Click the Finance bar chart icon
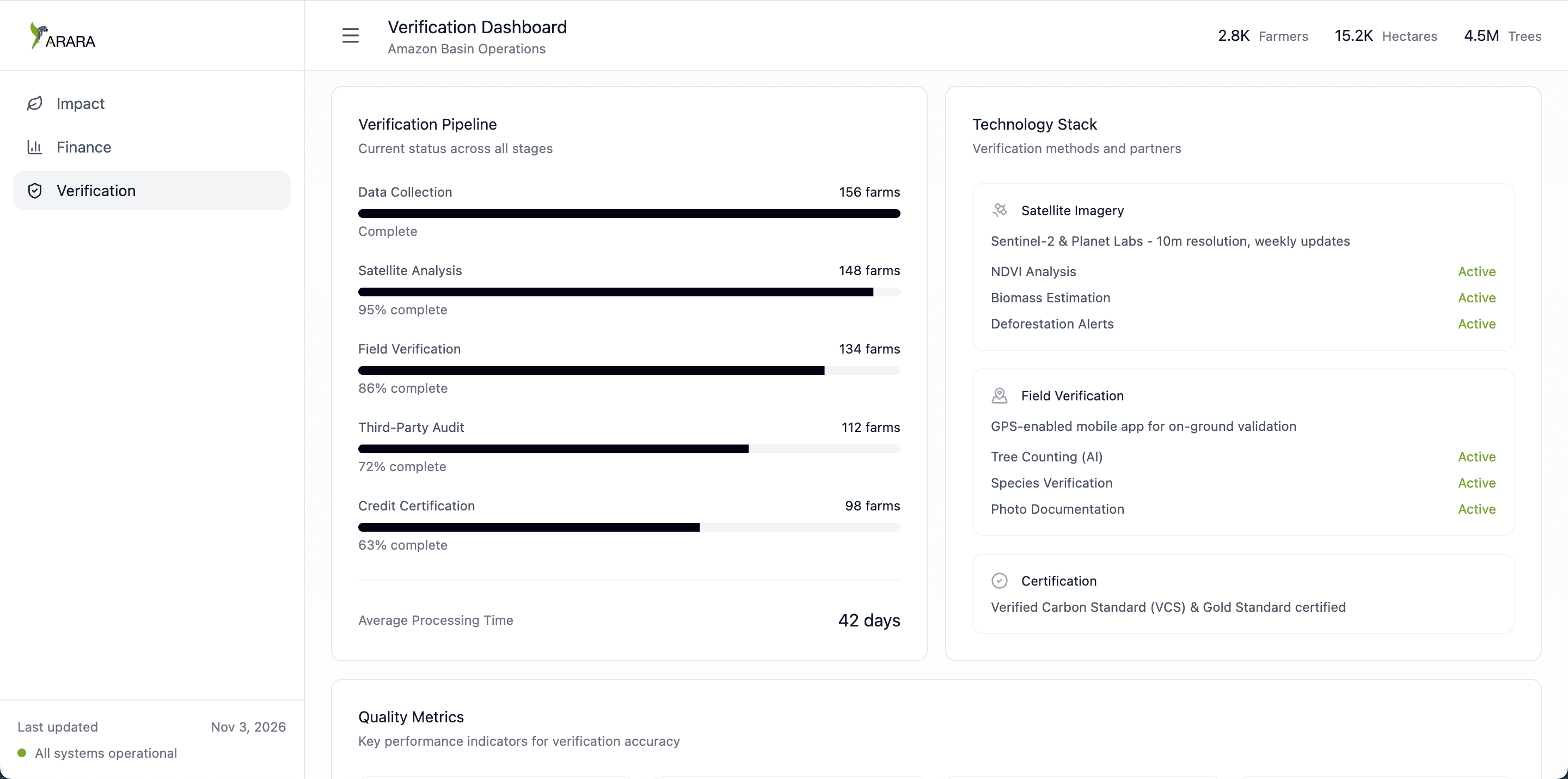 point(35,148)
